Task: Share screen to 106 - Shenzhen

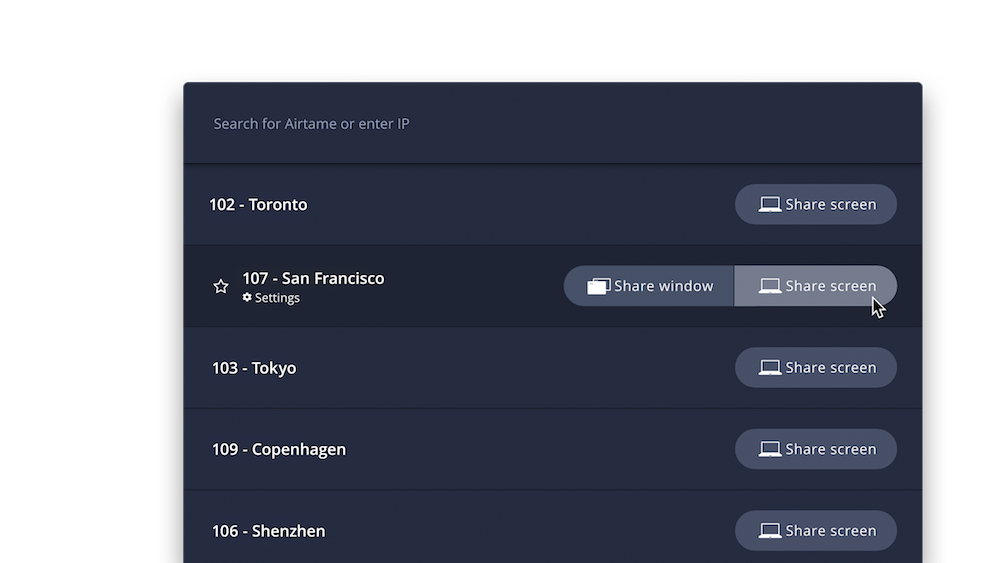Action: tap(816, 530)
